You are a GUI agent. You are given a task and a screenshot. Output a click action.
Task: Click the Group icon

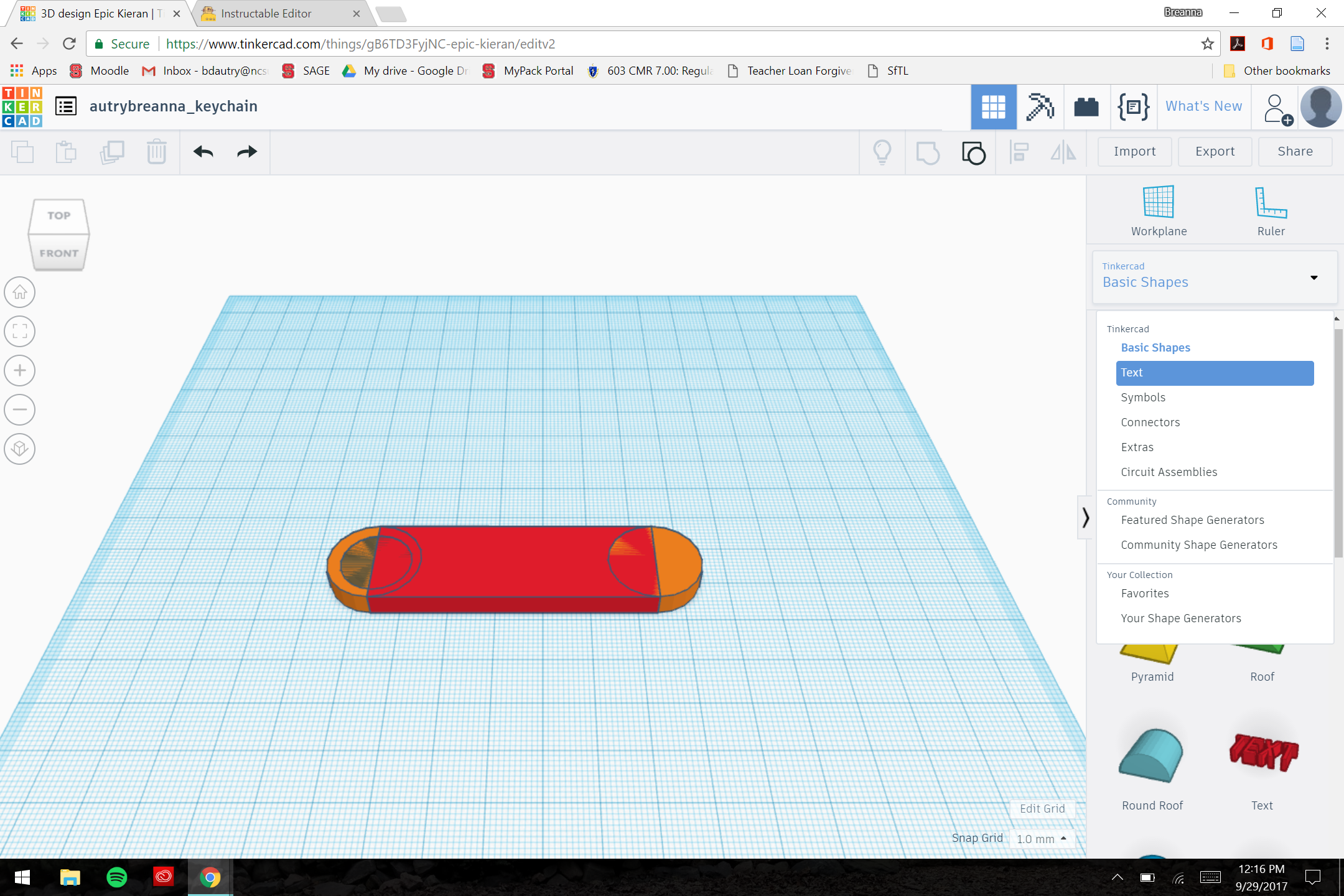coord(928,152)
